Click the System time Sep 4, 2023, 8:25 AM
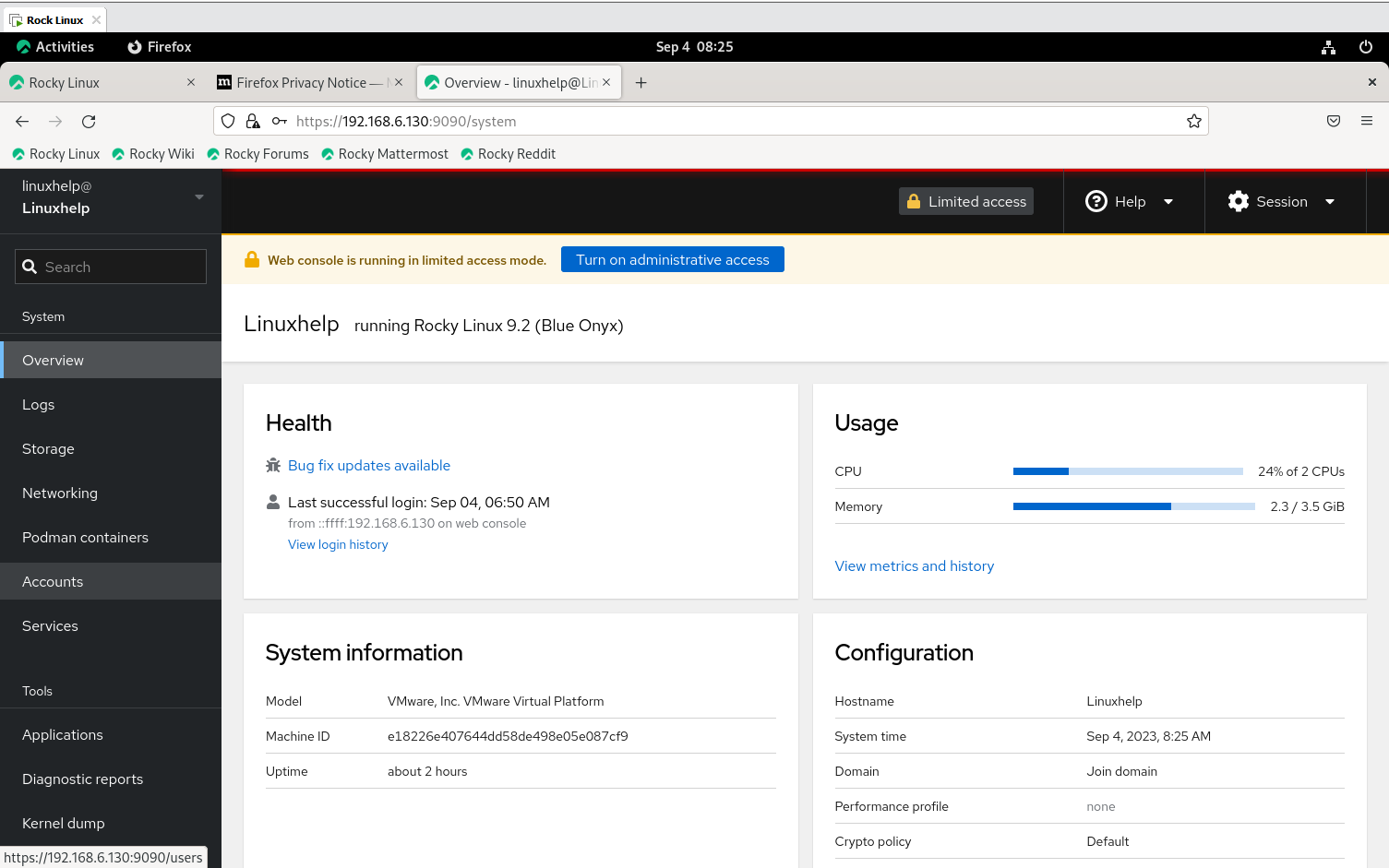The height and width of the screenshot is (868, 1389). coord(1149,736)
